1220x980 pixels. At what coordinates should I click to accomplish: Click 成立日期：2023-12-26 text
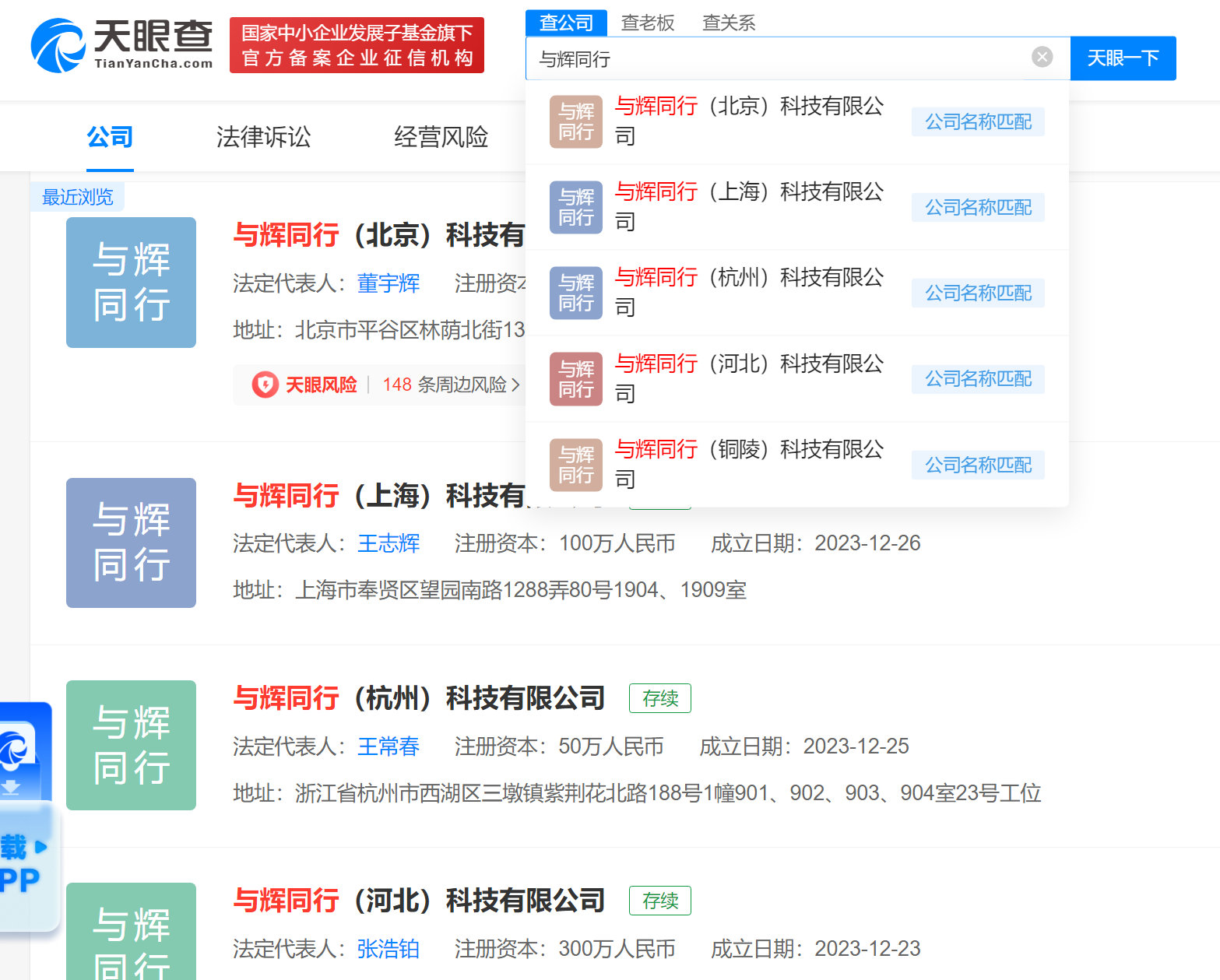pyautogui.click(x=816, y=543)
